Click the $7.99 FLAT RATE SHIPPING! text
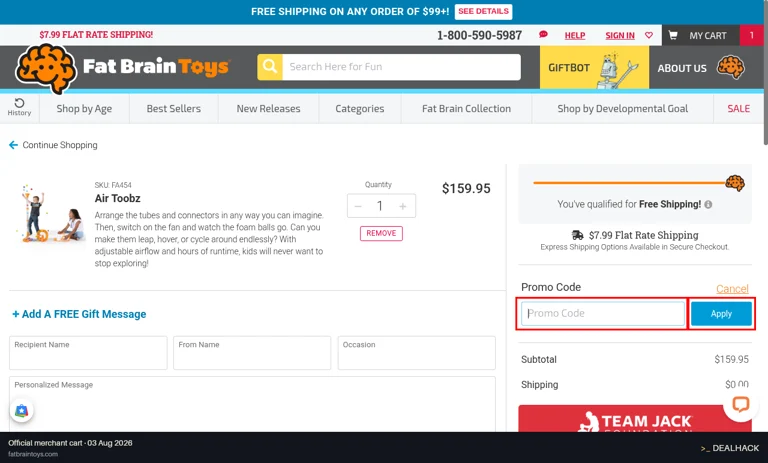The image size is (768, 463). [96, 35]
